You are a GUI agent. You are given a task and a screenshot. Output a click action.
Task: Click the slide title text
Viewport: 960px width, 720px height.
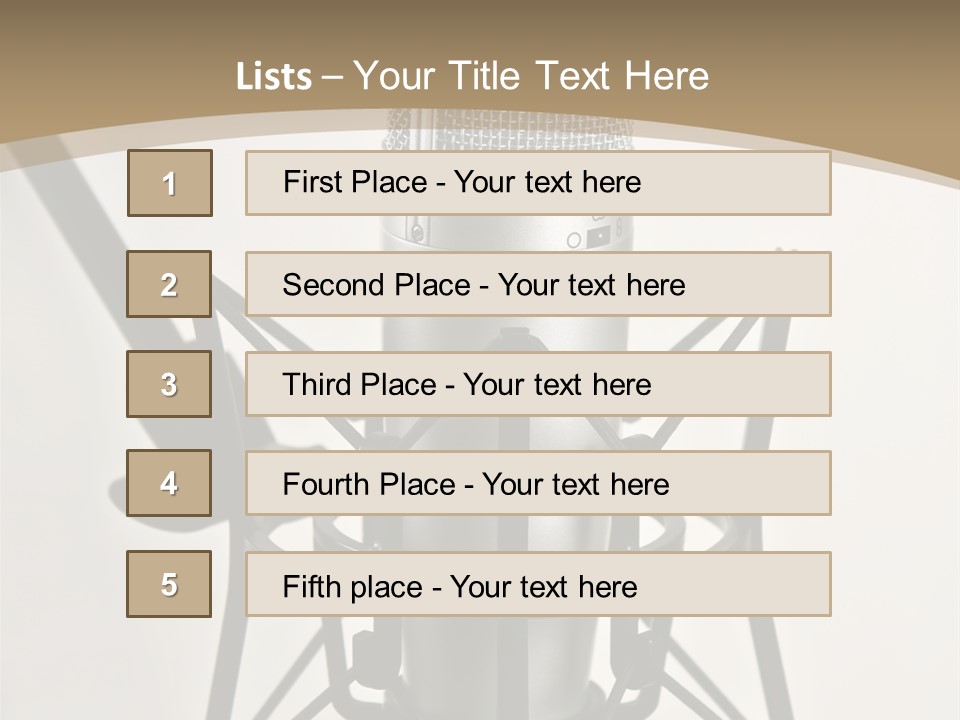(472, 76)
